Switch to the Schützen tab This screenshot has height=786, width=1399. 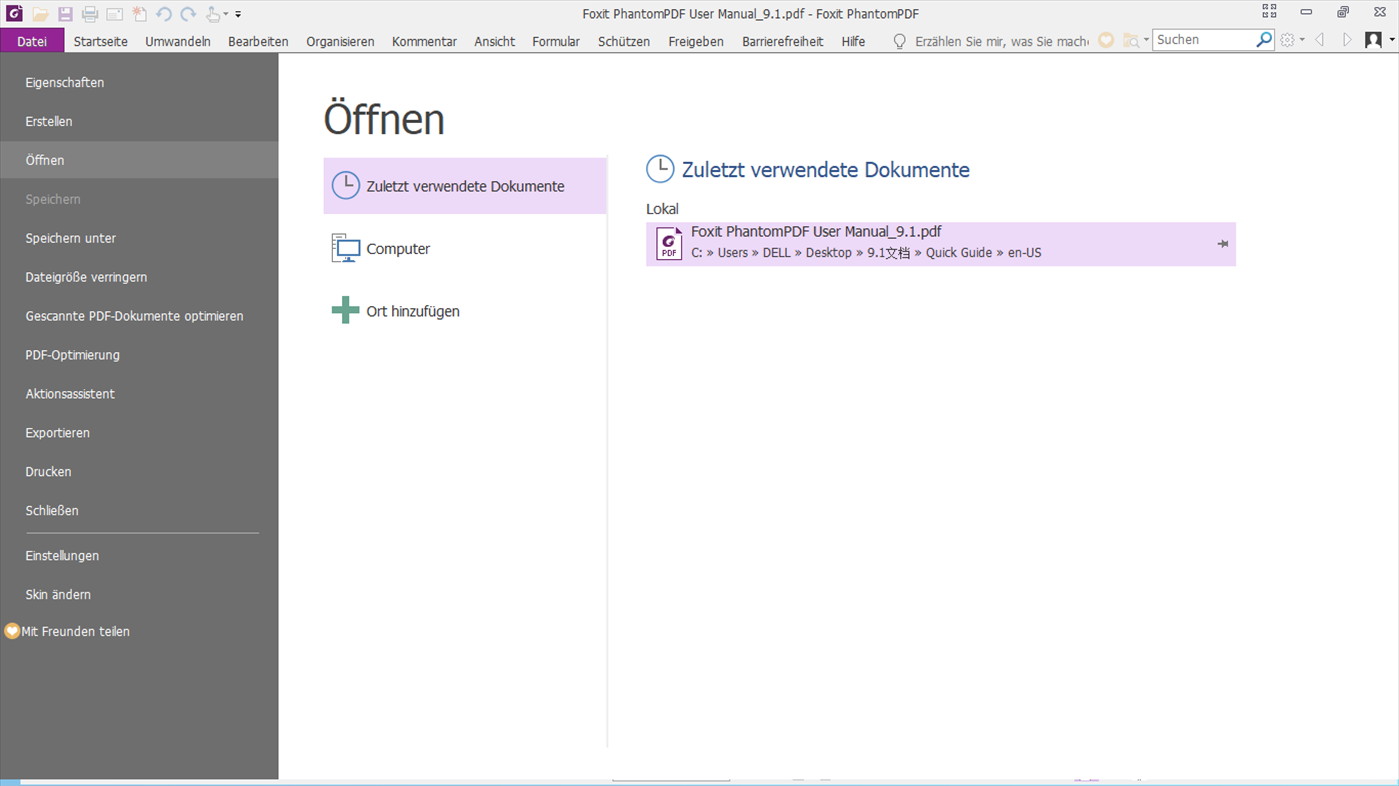[x=624, y=41]
